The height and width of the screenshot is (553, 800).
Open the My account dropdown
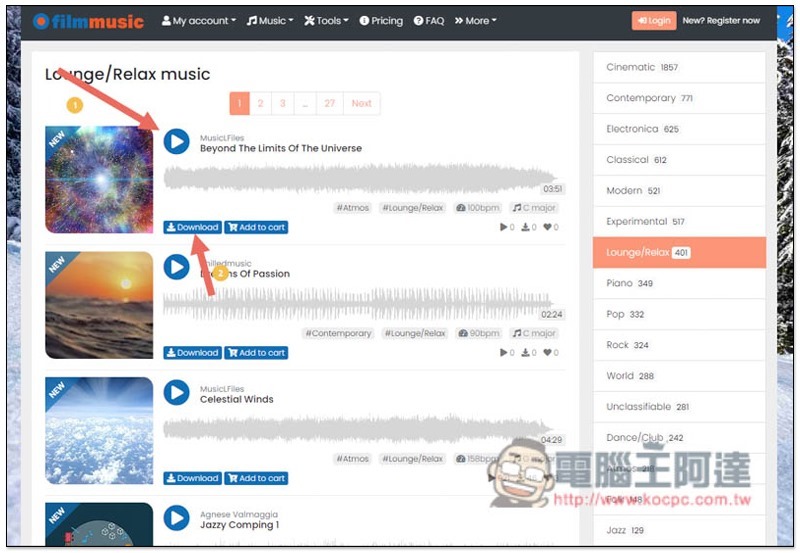click(x=199, y=21)
